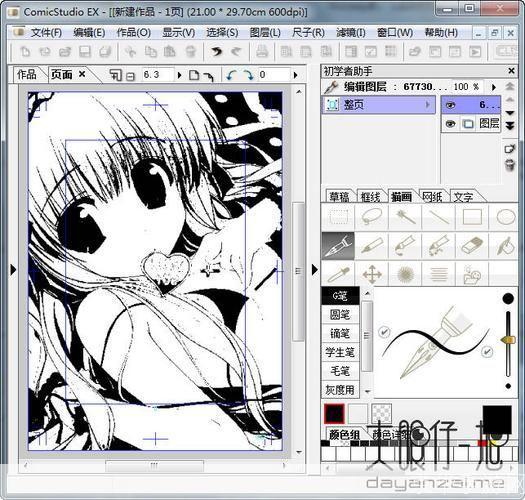This screenshot has height=500, width=525.
Task: Open zoom value dropdown arrow next to 6.3
Action: pos(179,75)
